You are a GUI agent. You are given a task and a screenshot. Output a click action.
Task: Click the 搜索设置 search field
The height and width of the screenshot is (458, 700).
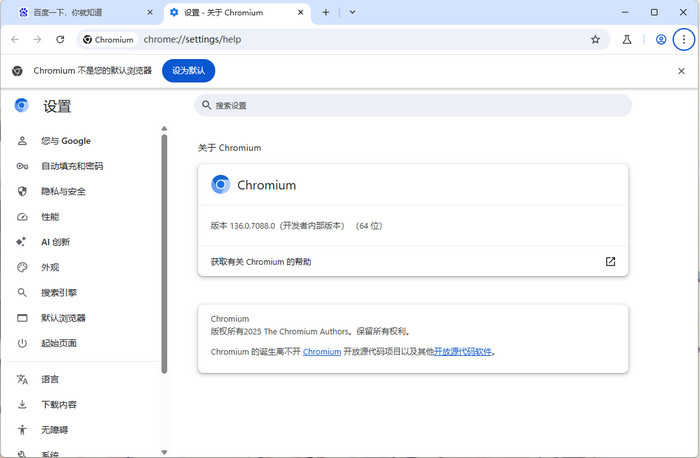point(412,105)
